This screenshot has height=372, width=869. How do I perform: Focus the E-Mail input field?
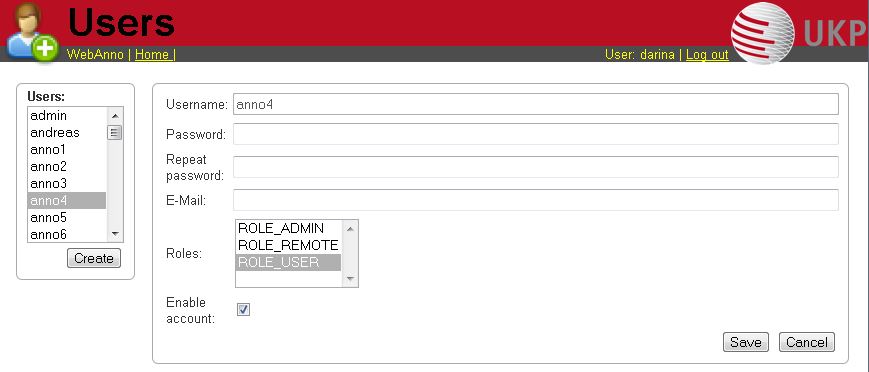click(x=535, y=200)
